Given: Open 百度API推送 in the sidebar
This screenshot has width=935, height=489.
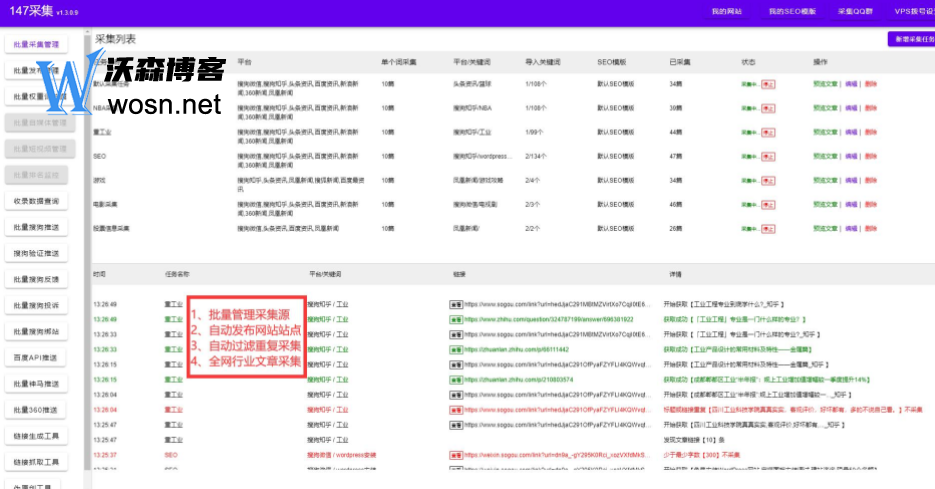Looking at the screenshot, I should point(36,357).
